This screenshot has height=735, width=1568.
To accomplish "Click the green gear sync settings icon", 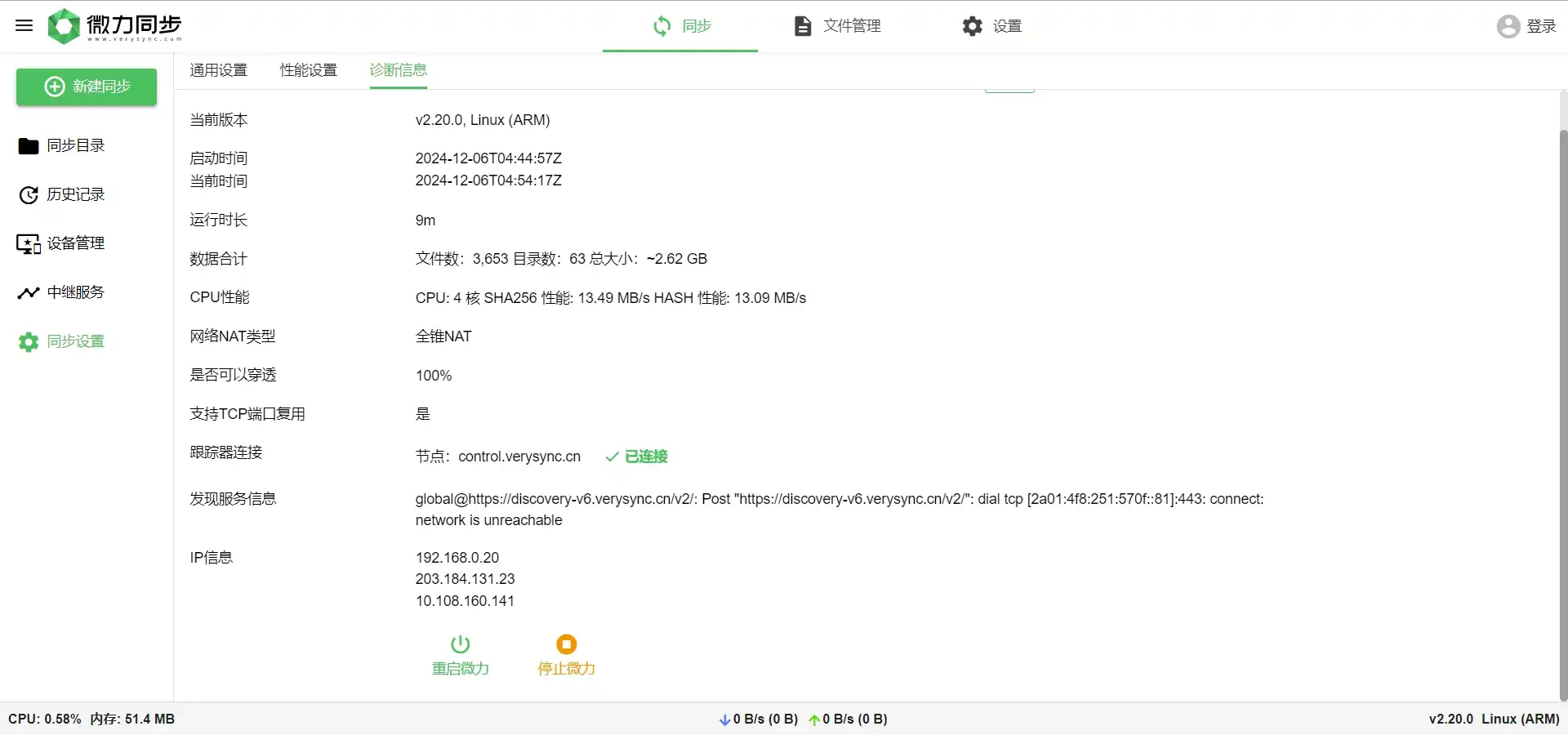I will 29,342.
